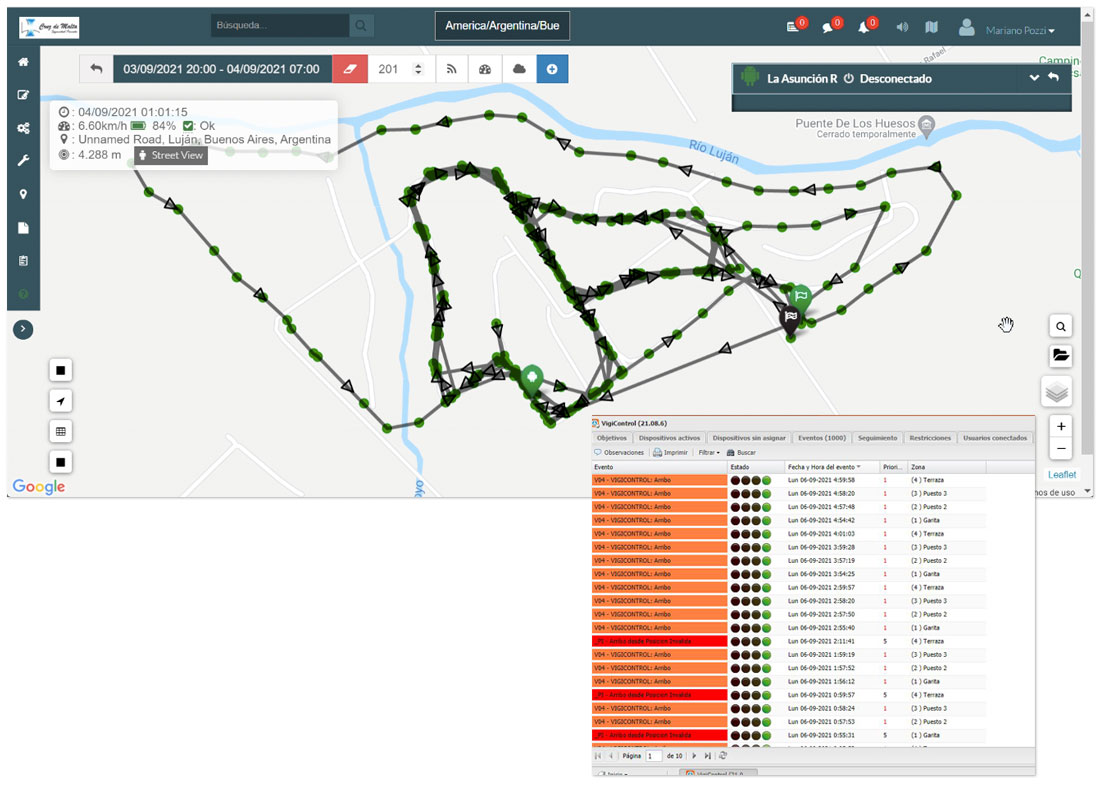Click the search magnifier button in header
The height and width of the screenshot is (790, 1100).
pos(361,25)
